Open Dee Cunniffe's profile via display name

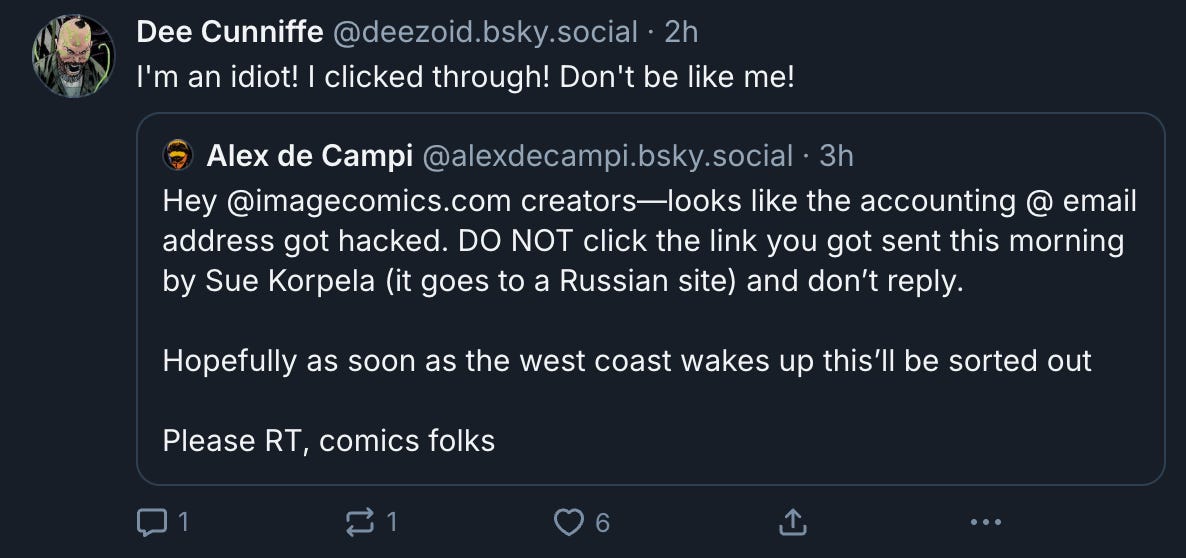(x=230, y=32)
